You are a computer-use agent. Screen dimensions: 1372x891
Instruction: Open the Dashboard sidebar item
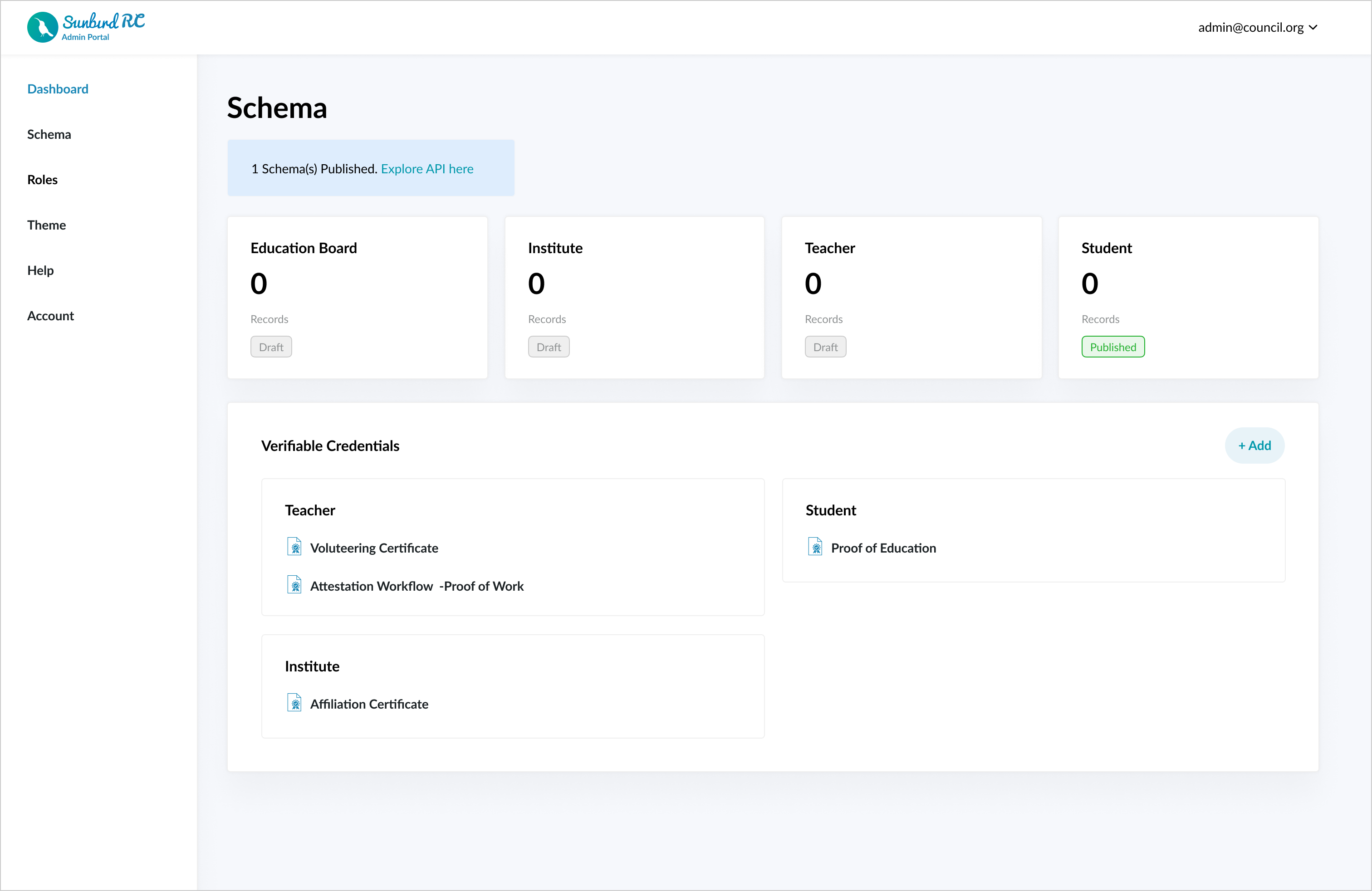(58, 89)
